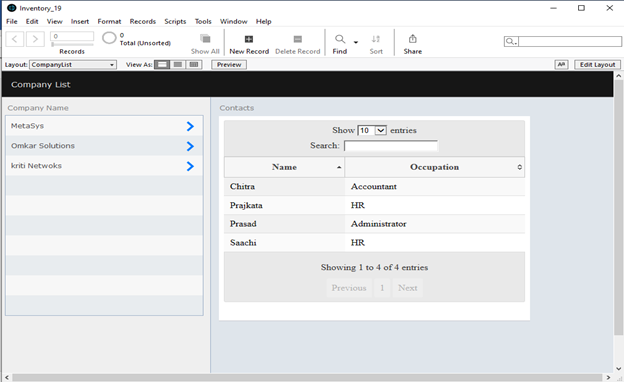
Task: Go to next record arrow
Action: click(35, 39)
